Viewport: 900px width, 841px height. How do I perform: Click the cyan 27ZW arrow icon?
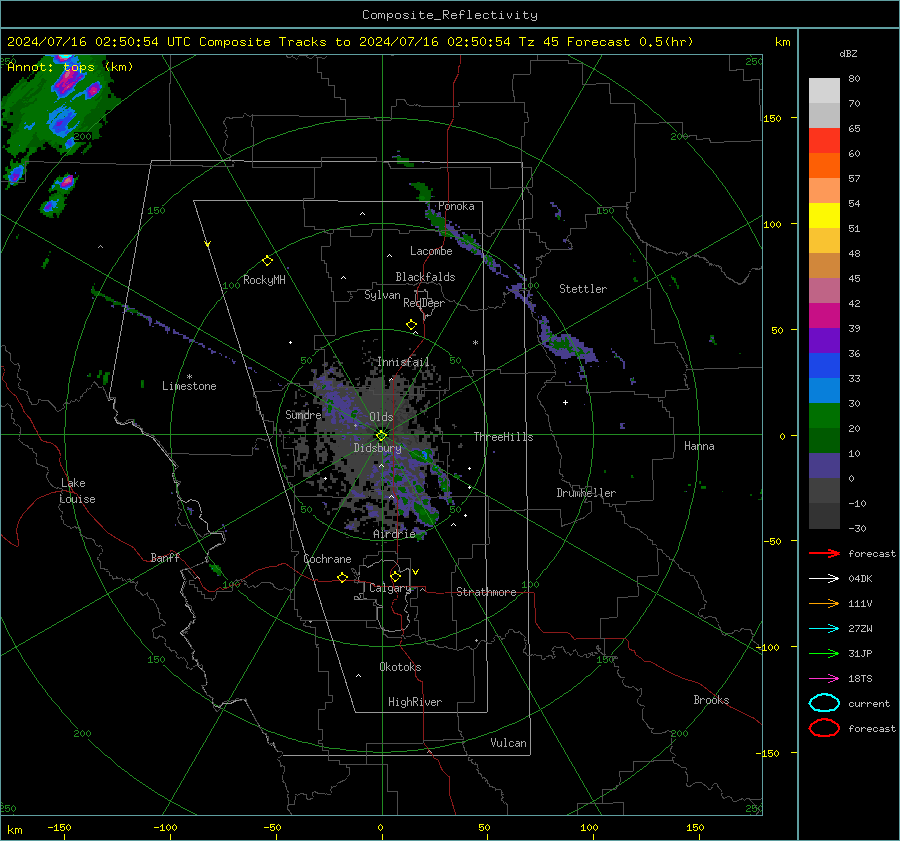coord(824,629)
